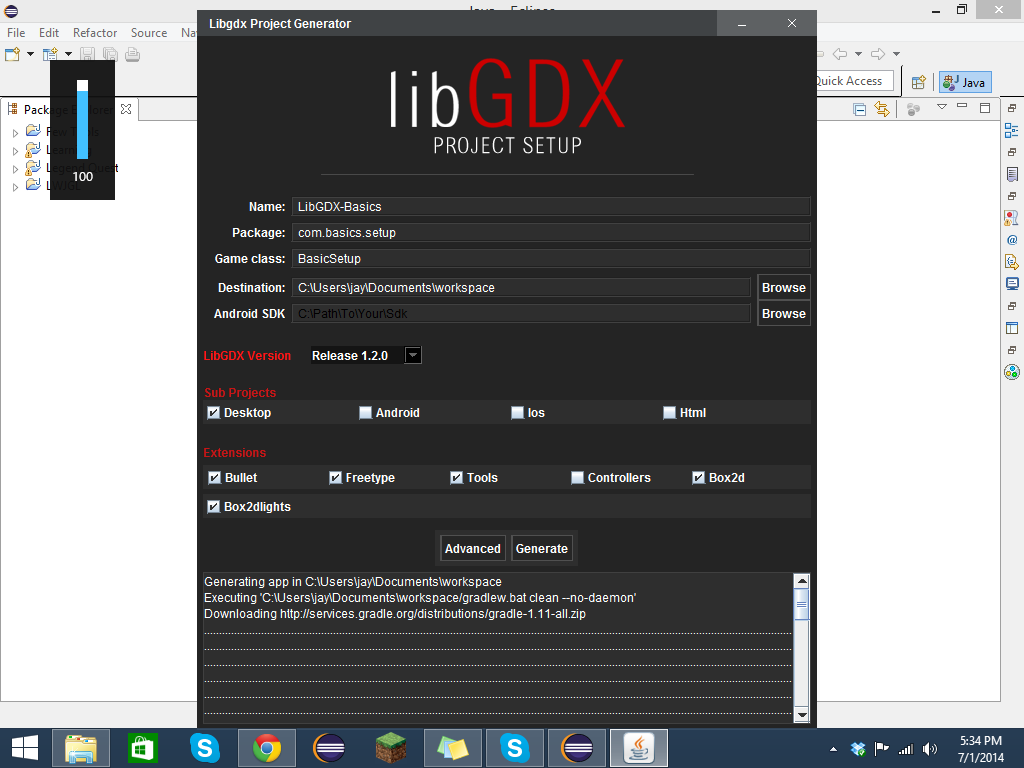Screen dimensions: 1024x768
Task: Maximize the Package Explorer view panel
Action: click(x=985, y=108)
